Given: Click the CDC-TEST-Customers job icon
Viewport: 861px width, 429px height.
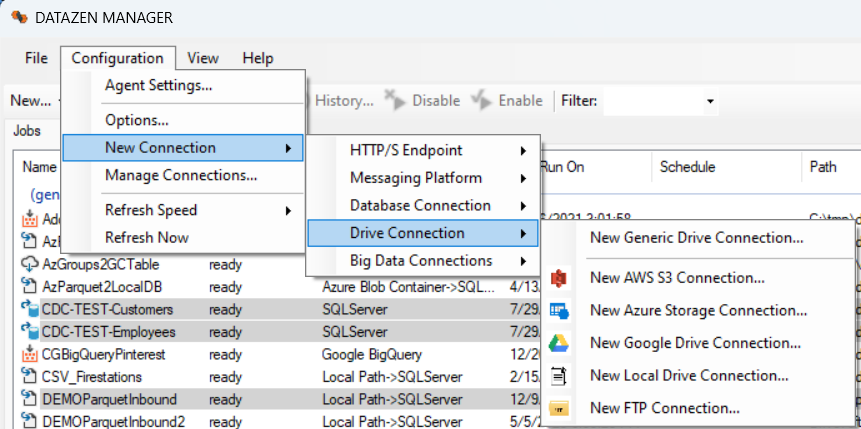Looking at the screenshot, I should tap(29, 309).
